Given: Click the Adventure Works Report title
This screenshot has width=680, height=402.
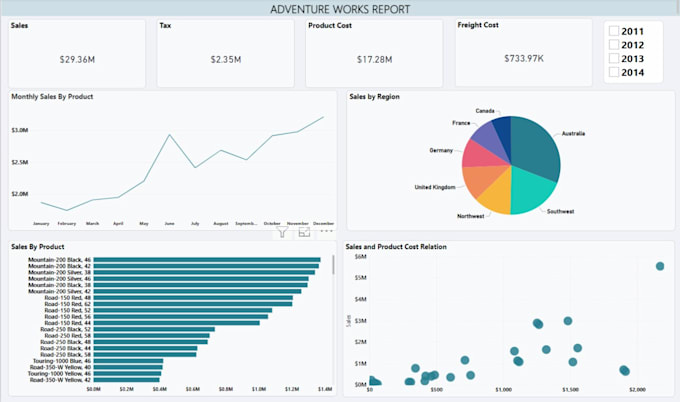Looking at the screenshot, I should point(340,9).
